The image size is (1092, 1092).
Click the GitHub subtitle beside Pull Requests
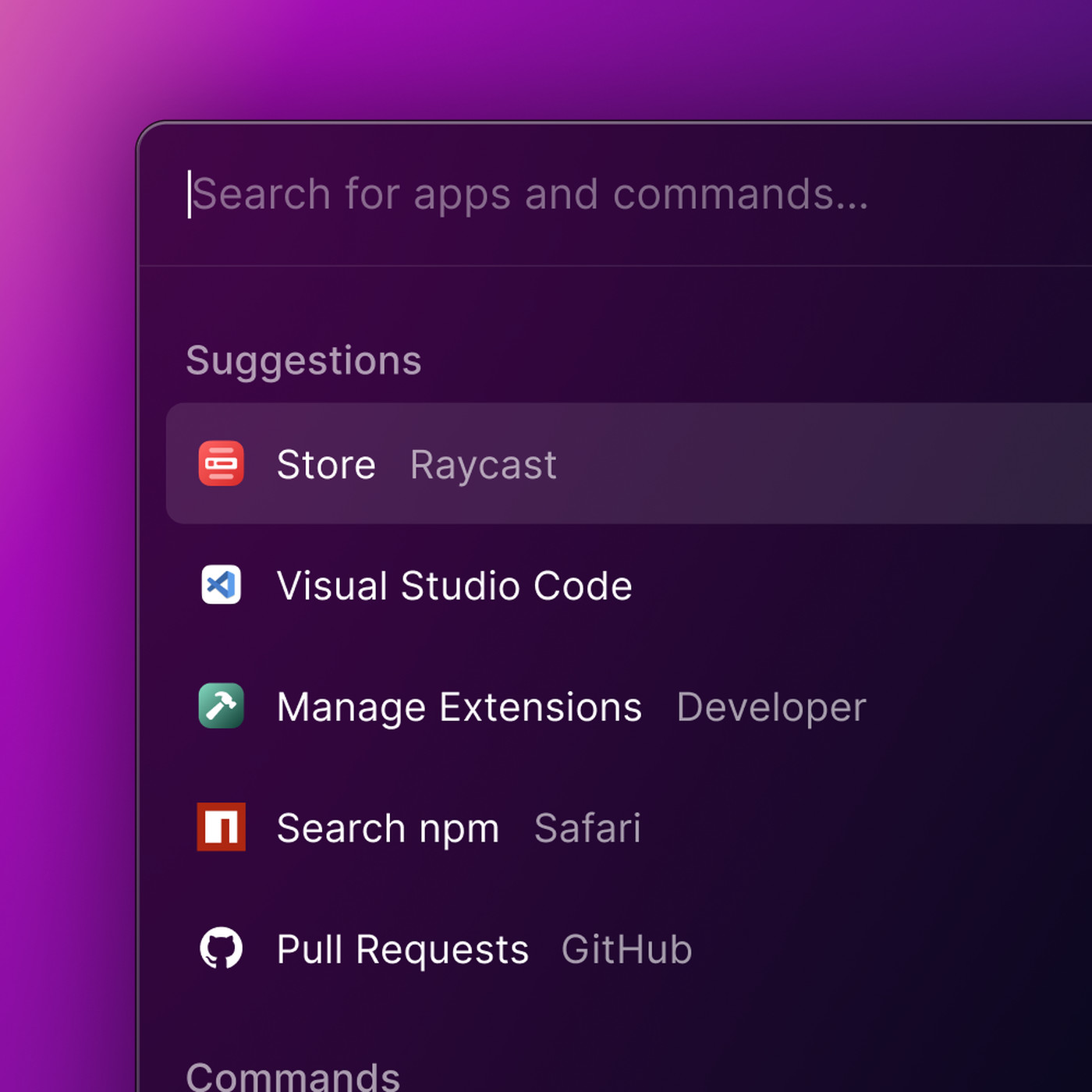(626, 950)
